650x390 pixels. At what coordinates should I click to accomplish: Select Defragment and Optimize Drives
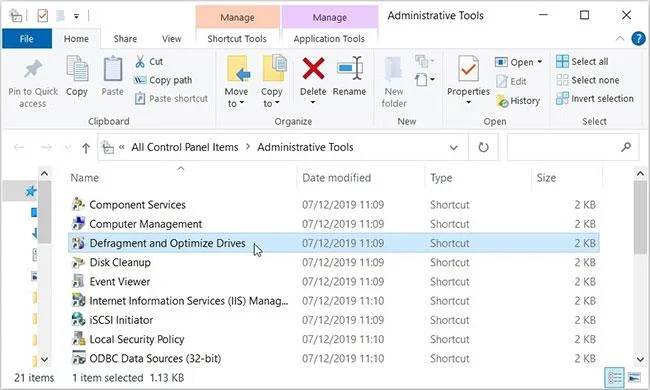(x=334, y=243)
